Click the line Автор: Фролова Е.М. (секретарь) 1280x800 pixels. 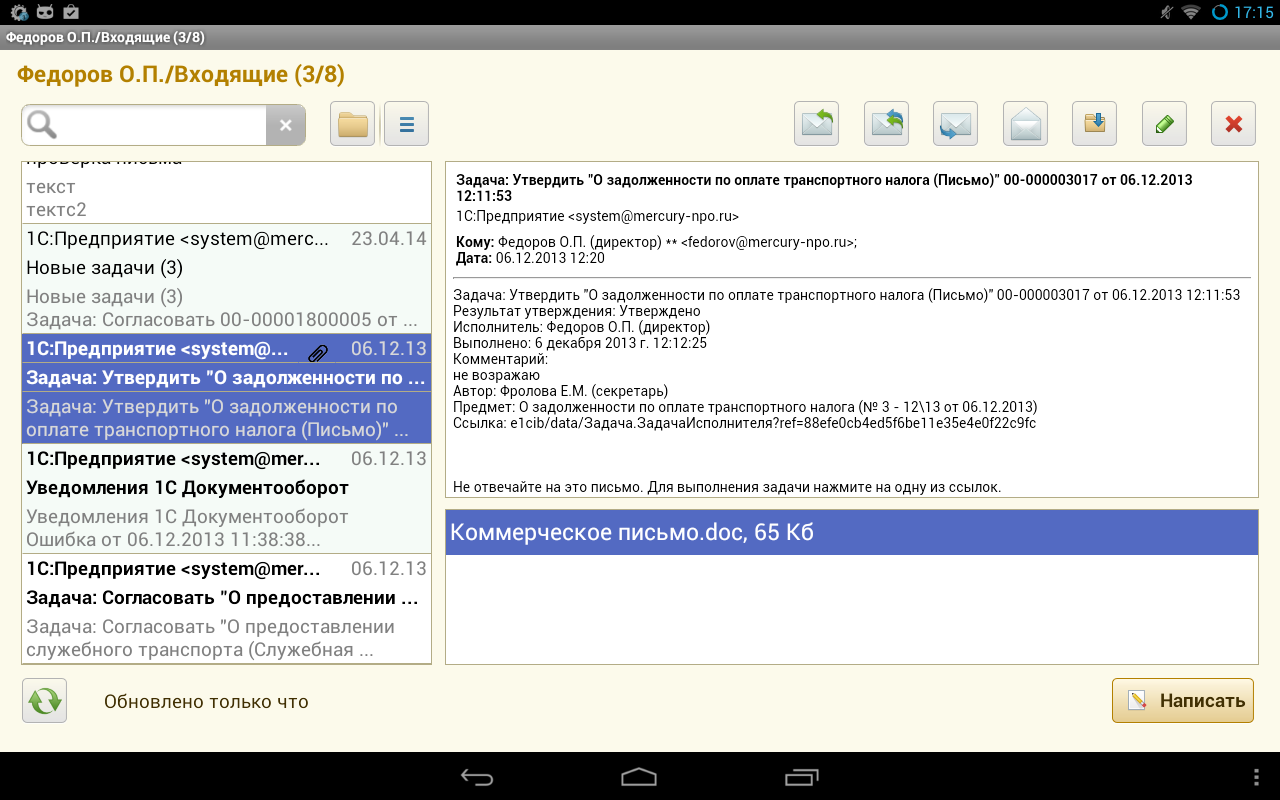tap(560, 391)
